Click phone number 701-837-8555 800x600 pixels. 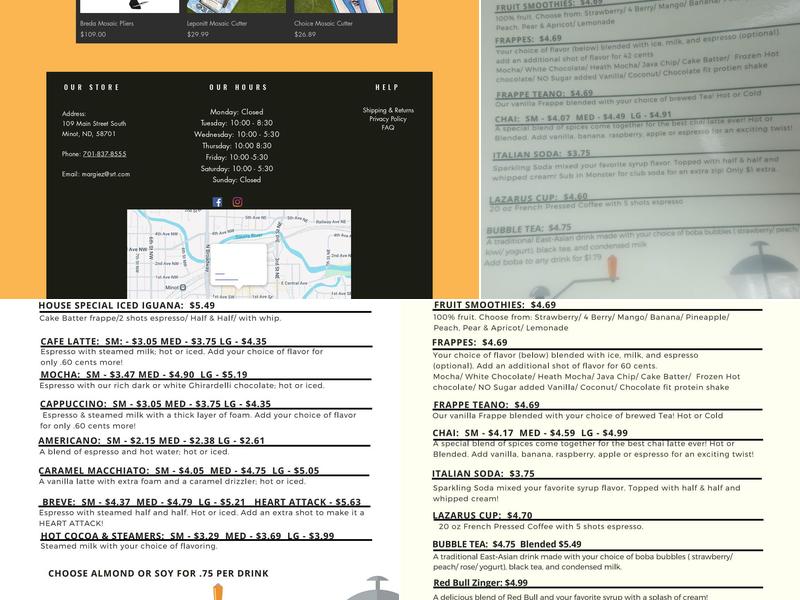point(105,154)
